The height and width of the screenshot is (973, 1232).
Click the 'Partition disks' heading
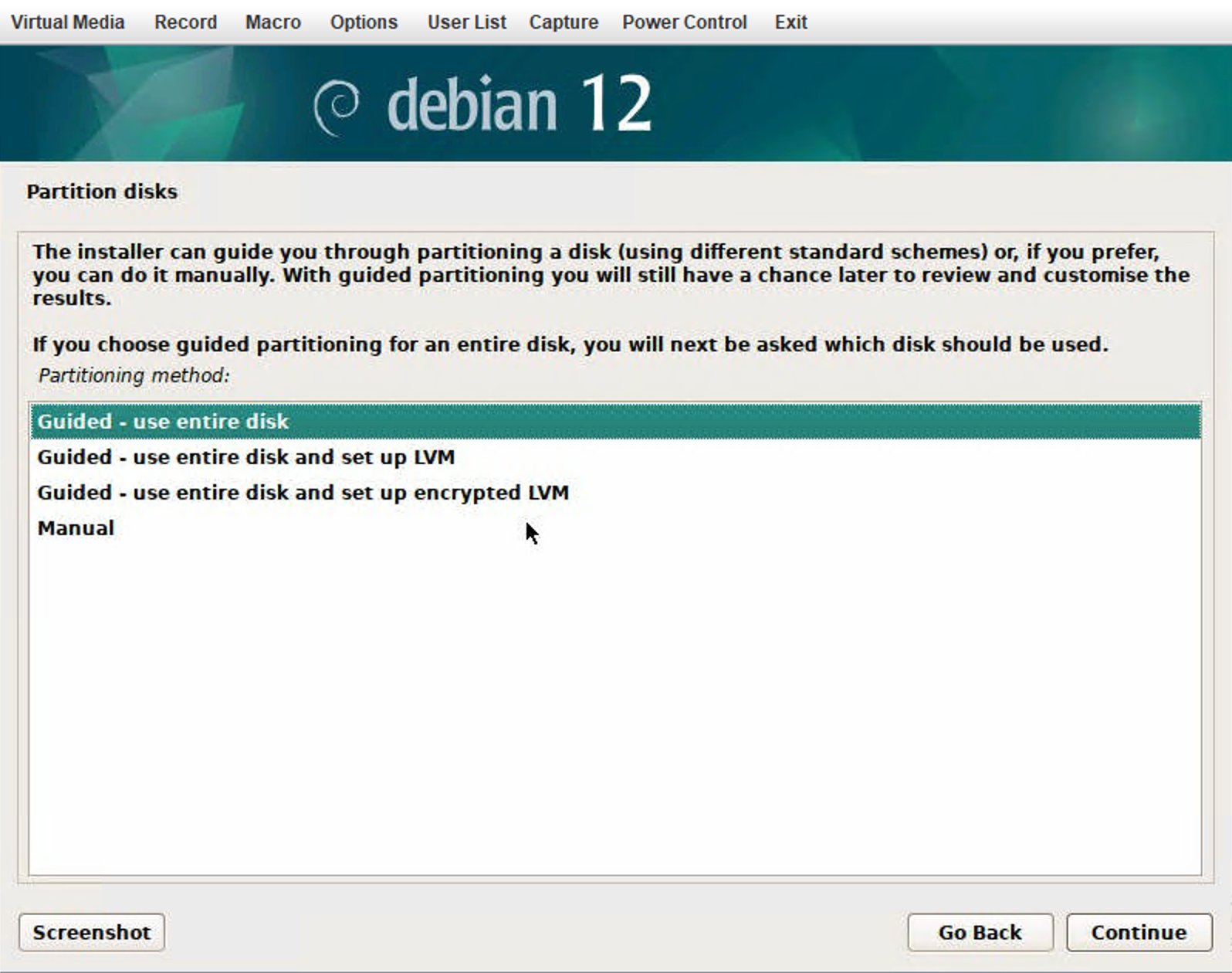pyautogui.click(x=102, y=192)
